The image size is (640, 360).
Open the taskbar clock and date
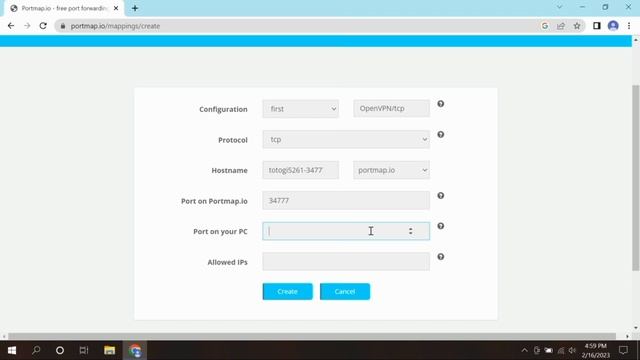(x=596, y=351)
